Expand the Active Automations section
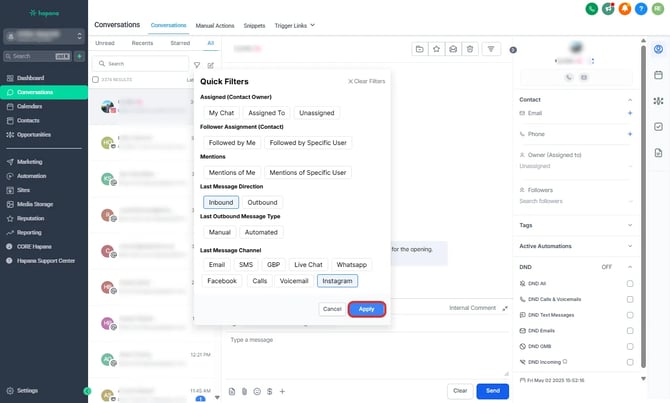 629,245
